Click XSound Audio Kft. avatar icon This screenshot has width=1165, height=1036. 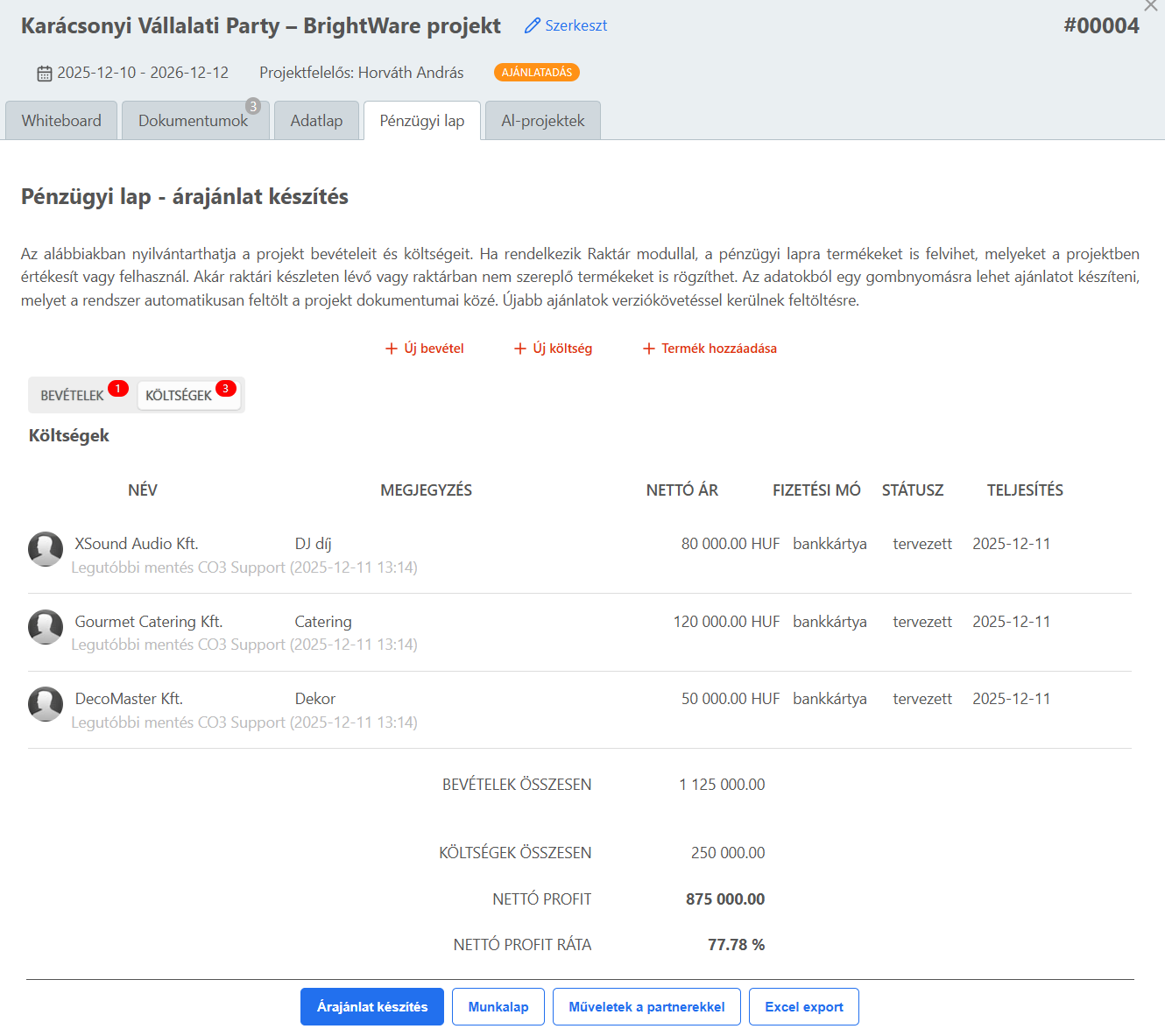click(46, 549)
